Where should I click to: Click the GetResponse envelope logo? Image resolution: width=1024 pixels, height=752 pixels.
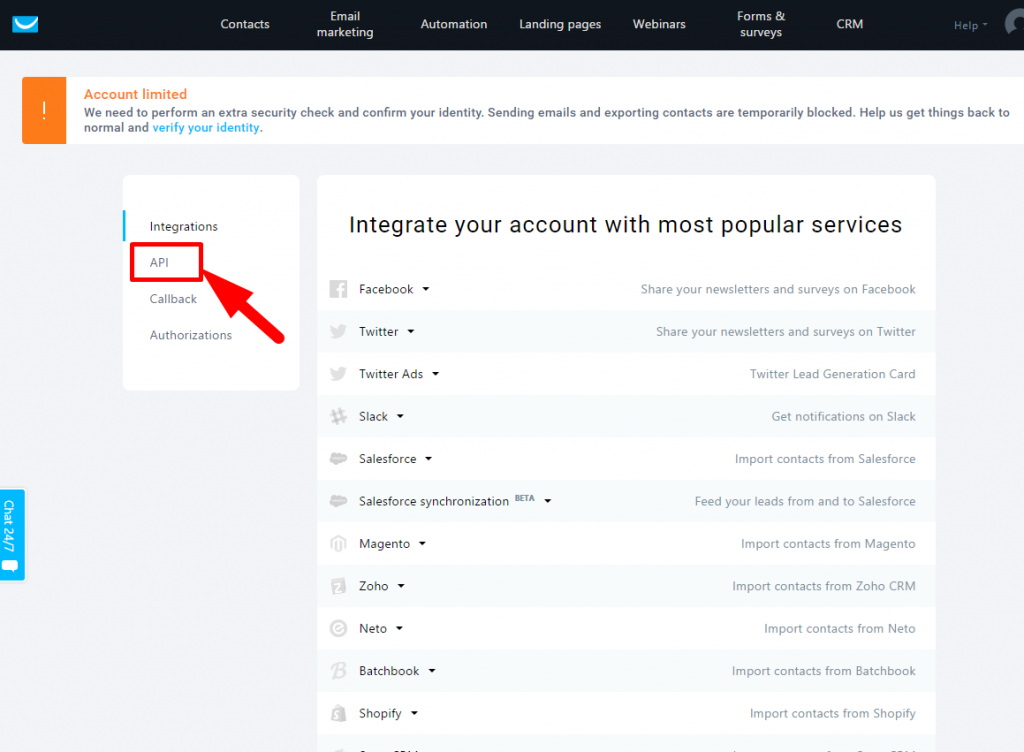25,24
